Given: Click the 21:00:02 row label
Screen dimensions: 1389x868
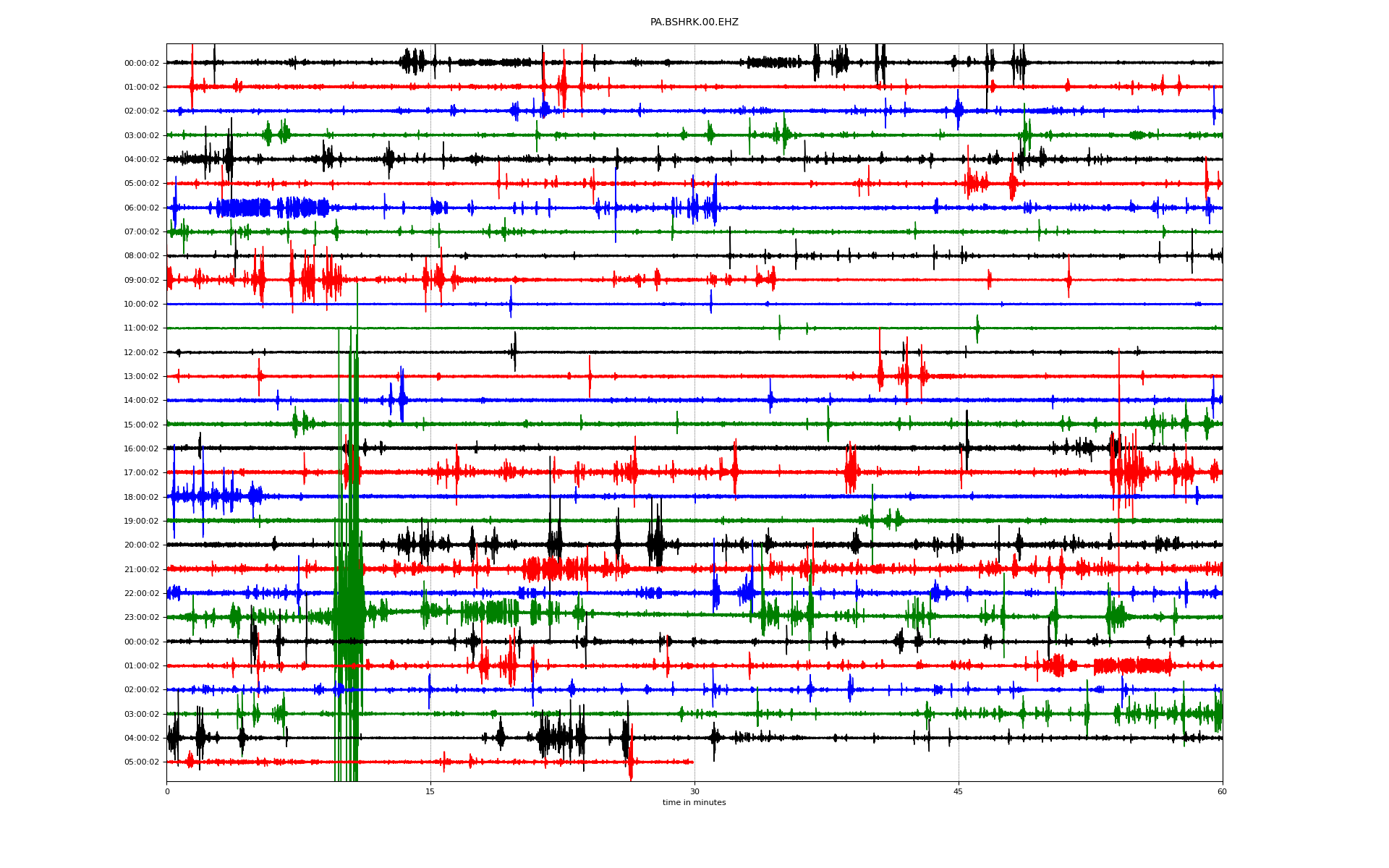Looking at the screenshot, I should click(141, 569).
